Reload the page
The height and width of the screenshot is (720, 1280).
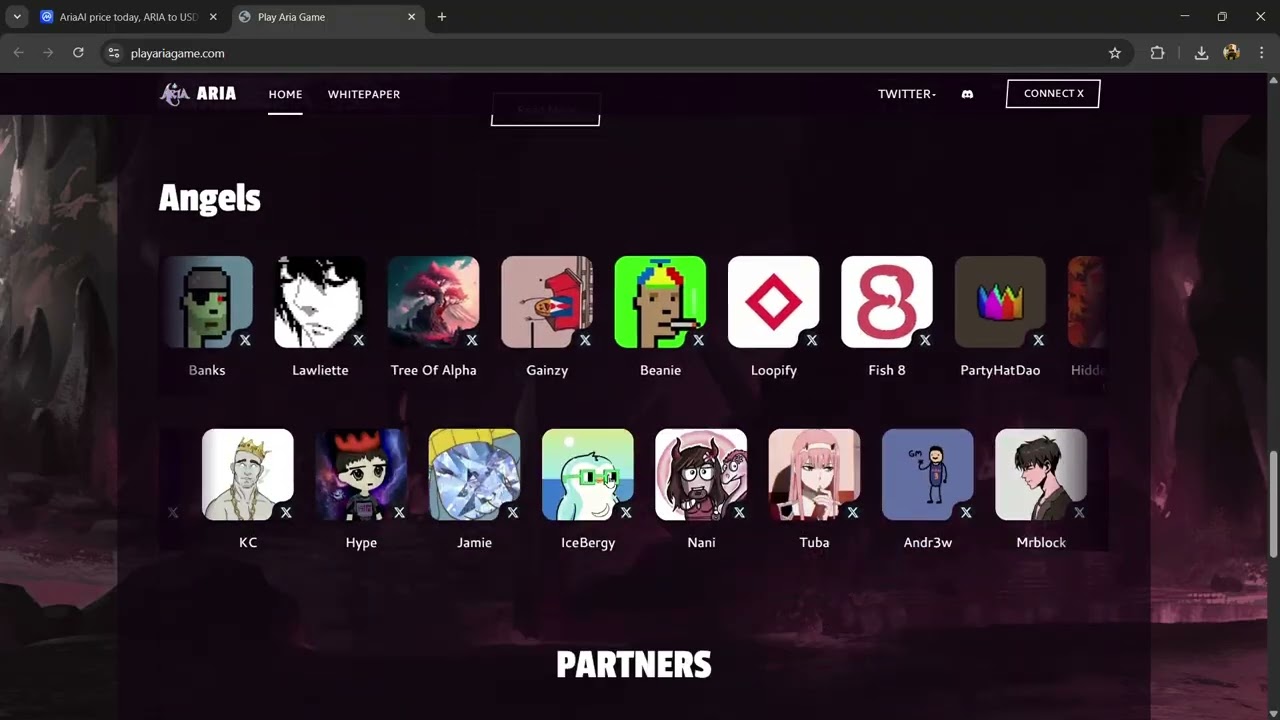(78, 53)
